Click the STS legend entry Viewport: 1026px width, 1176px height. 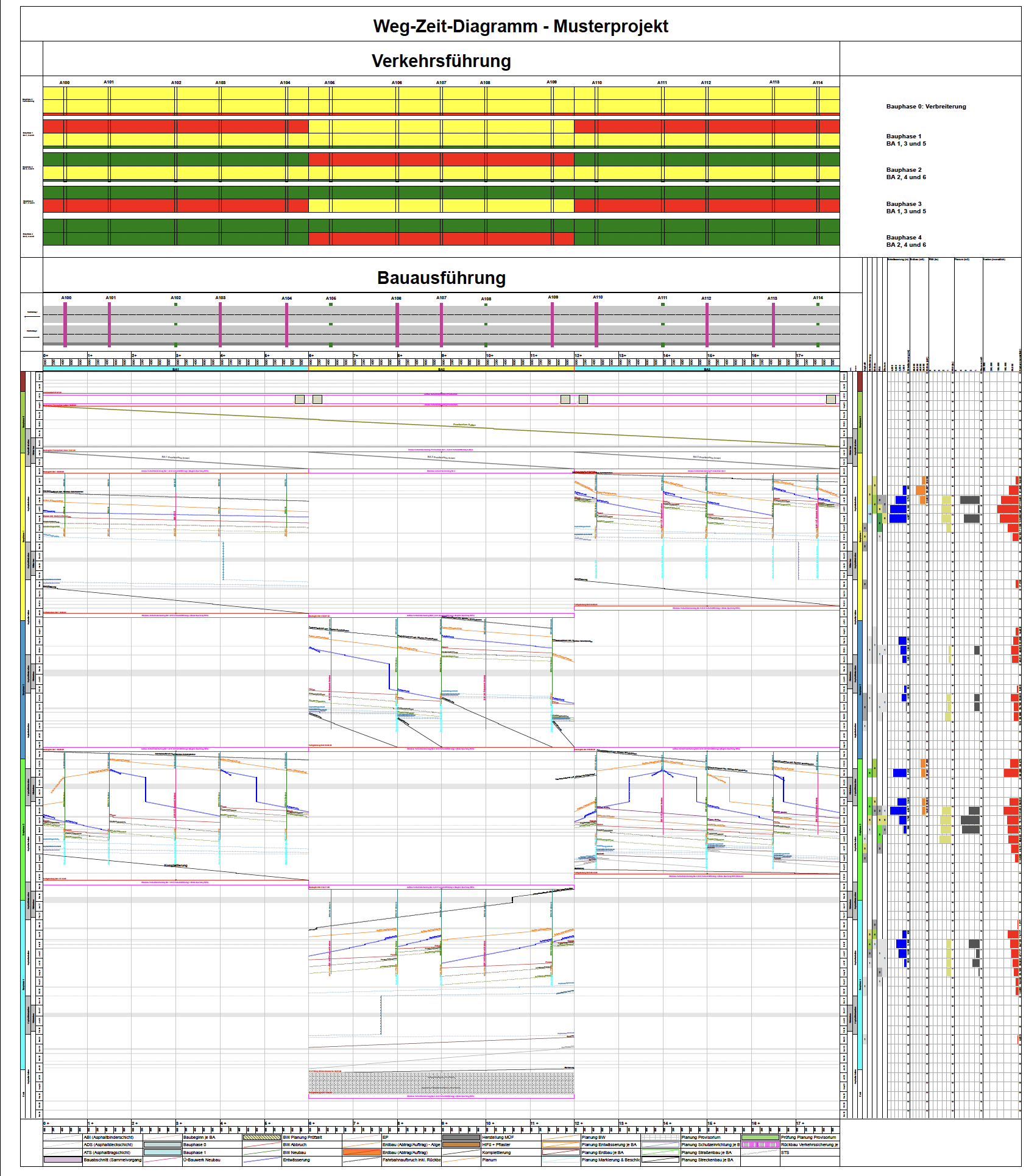pyautogui.click(x=785, y=1153)
